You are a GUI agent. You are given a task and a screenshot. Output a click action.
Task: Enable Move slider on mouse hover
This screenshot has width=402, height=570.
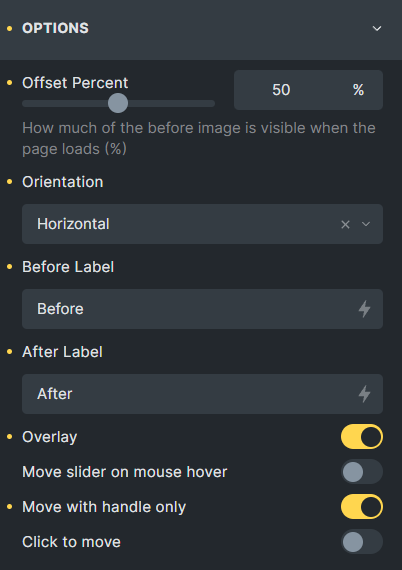tap(362, 471)
